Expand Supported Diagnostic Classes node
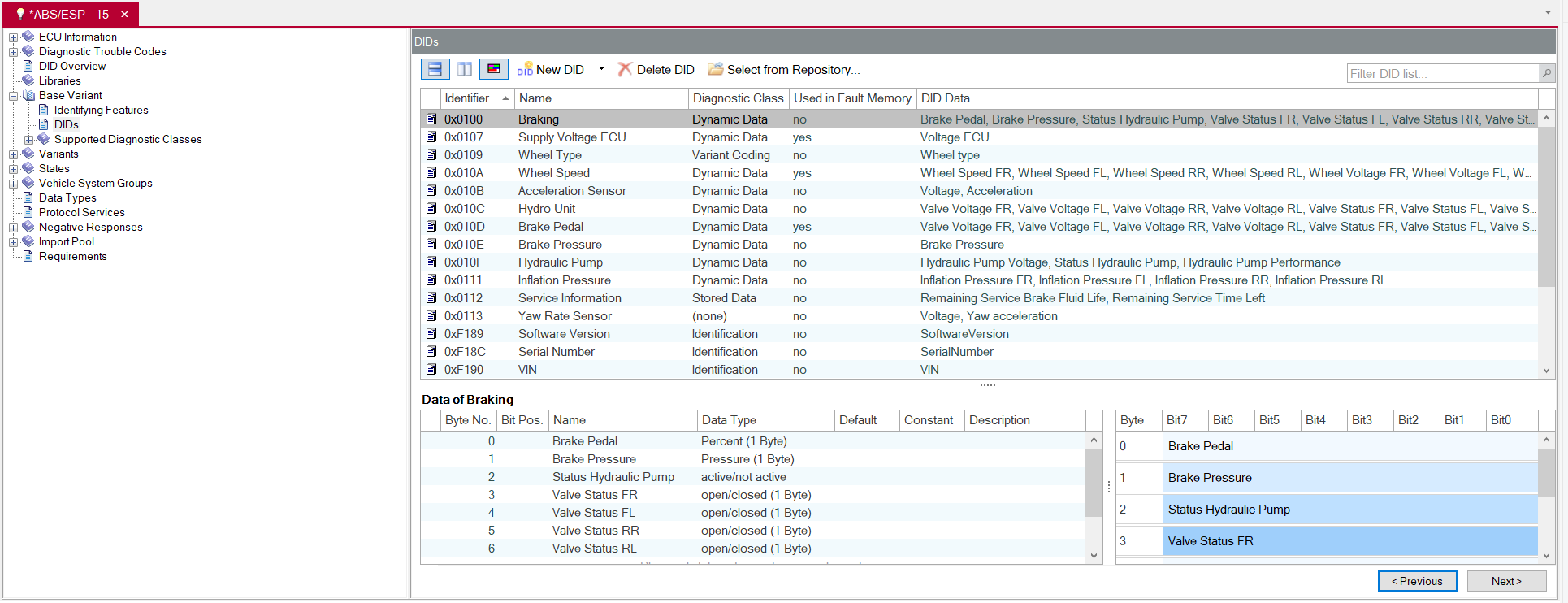The height and width of the screenshot is (603, 1568). pyautogui.click(x=28, y=140)
